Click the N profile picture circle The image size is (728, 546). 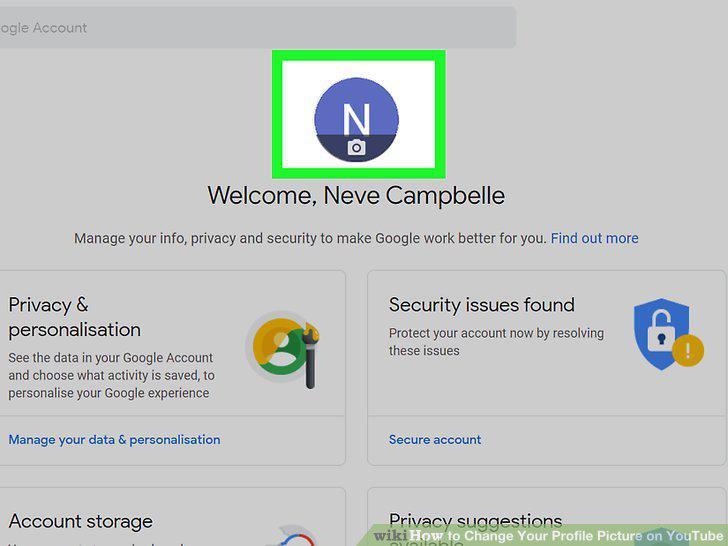tap(356, 120)
